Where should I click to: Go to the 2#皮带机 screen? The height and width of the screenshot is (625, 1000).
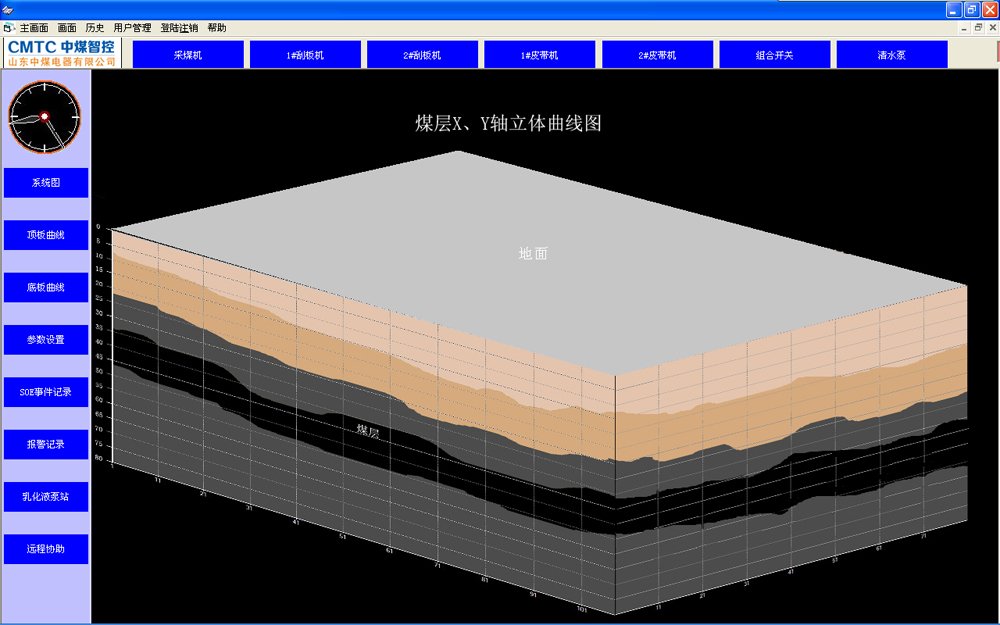pyautogui.click(x=657, y=55)
